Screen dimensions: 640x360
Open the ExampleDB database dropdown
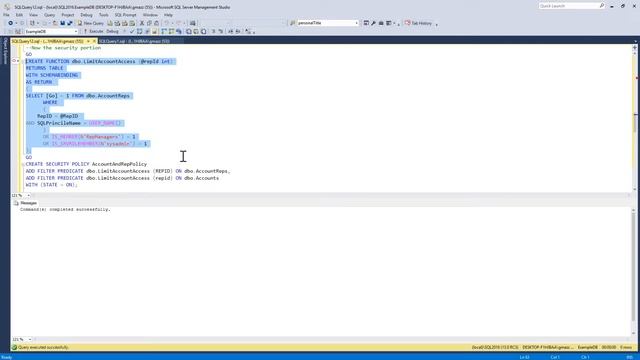pos(76,31)
